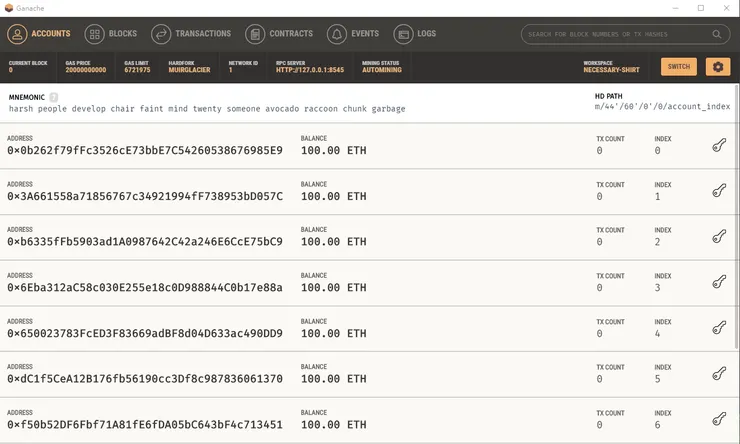The width and height of the screenshot is (740, 444).
Task: Click the Ganache logo in title bar
Action: pos(8,8)
